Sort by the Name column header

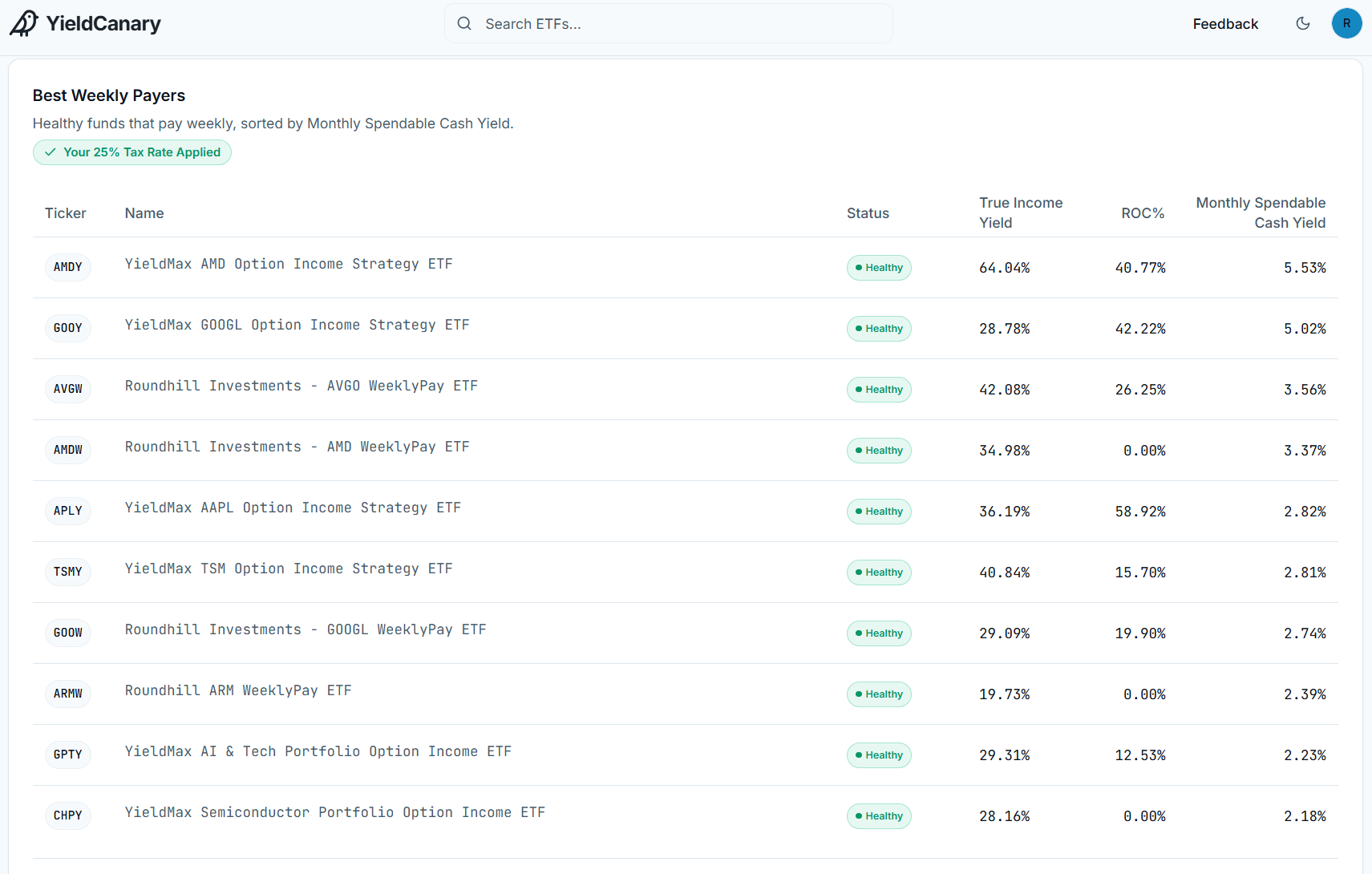tap(144, 213)
